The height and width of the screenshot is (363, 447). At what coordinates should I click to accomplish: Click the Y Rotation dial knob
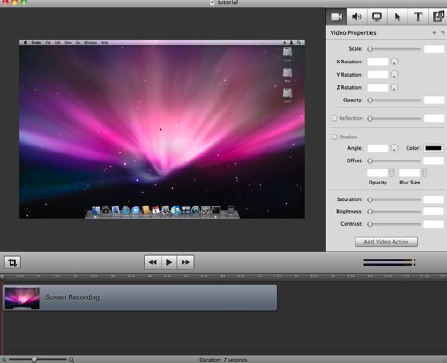click(394, 75)
